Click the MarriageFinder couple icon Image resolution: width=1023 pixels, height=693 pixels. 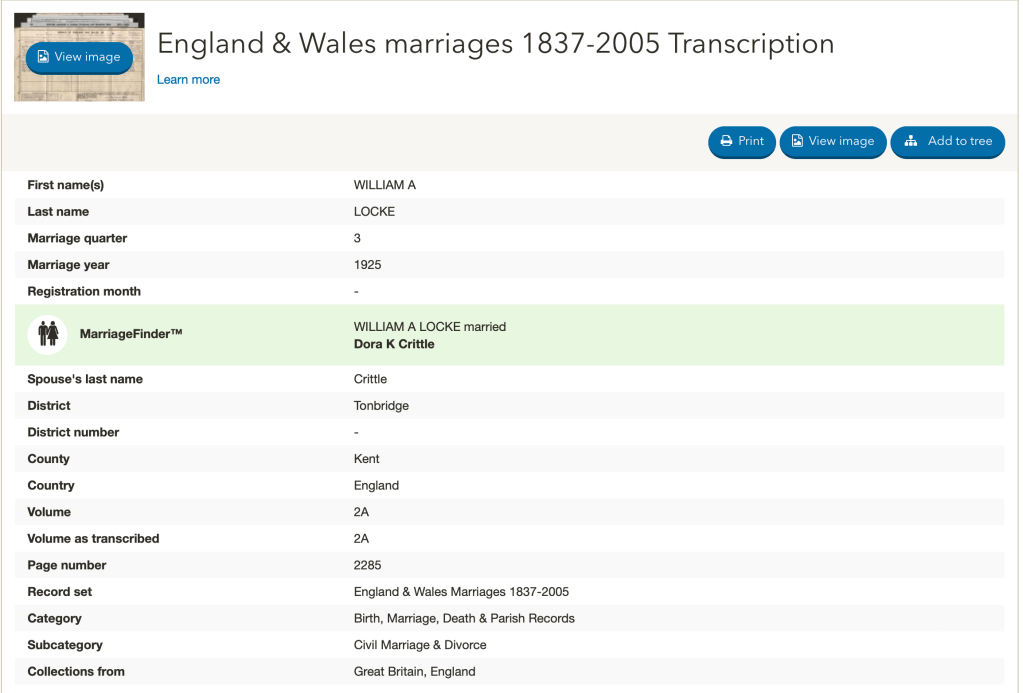[48, 334]
